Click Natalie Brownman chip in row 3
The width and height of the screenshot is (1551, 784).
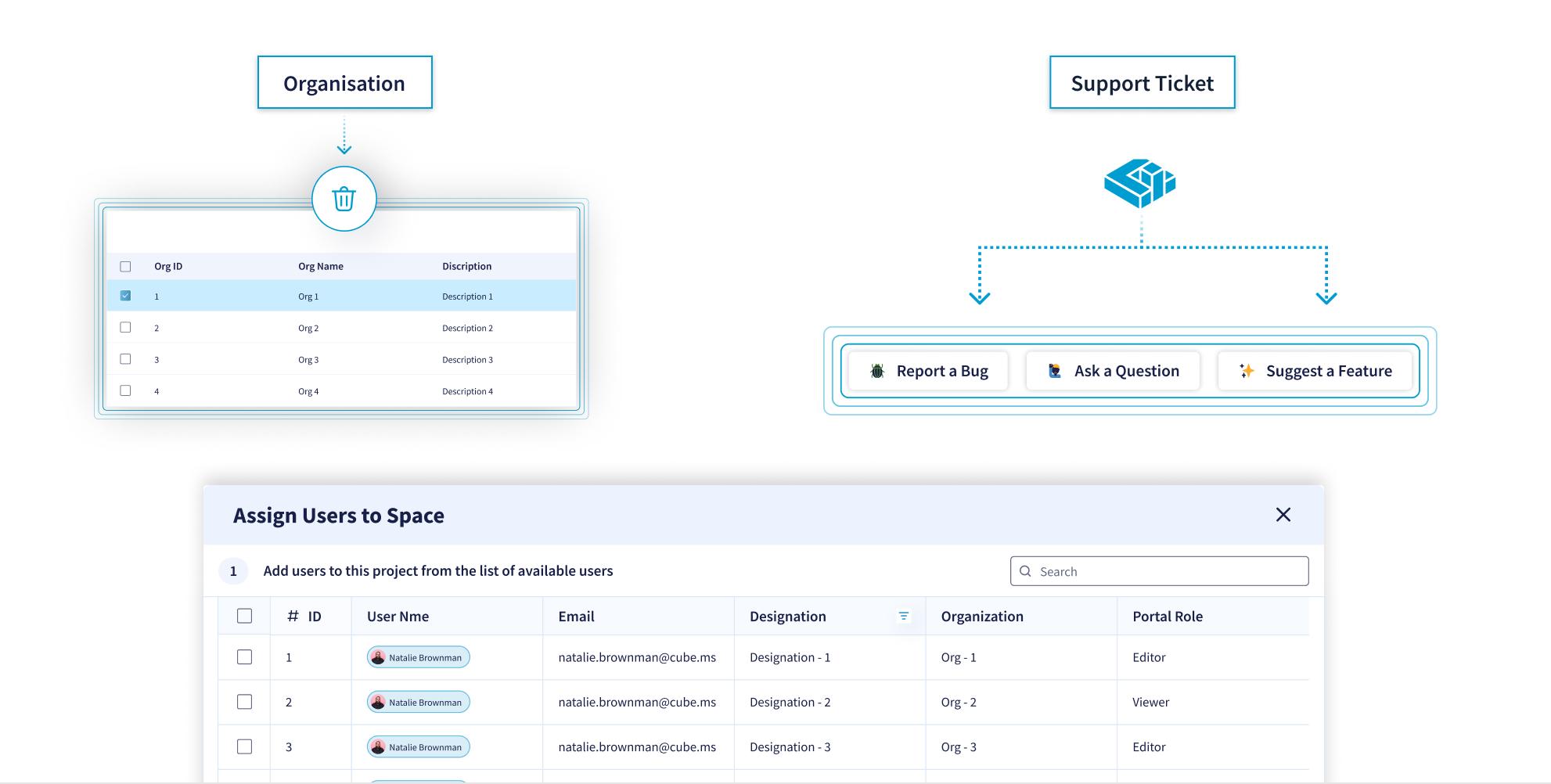pyautogui.click(x=418, y=746)
